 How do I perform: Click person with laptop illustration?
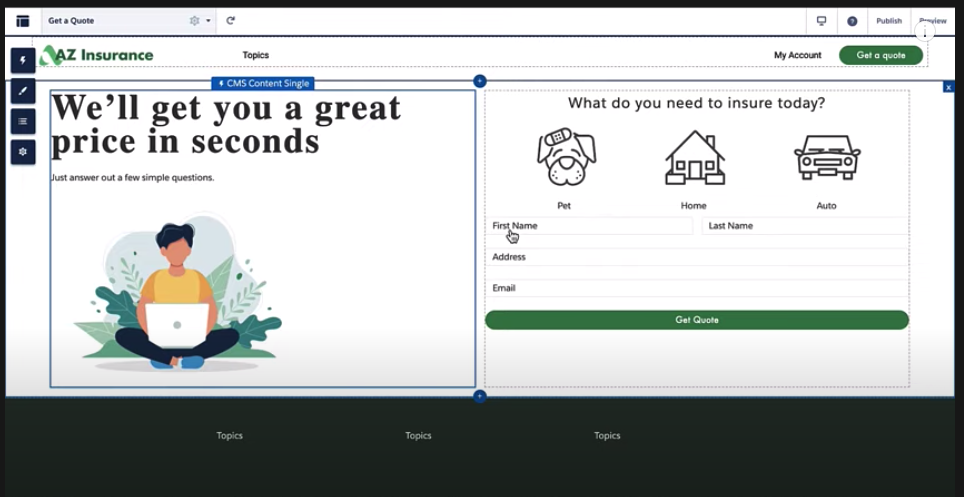coord(178,293)
